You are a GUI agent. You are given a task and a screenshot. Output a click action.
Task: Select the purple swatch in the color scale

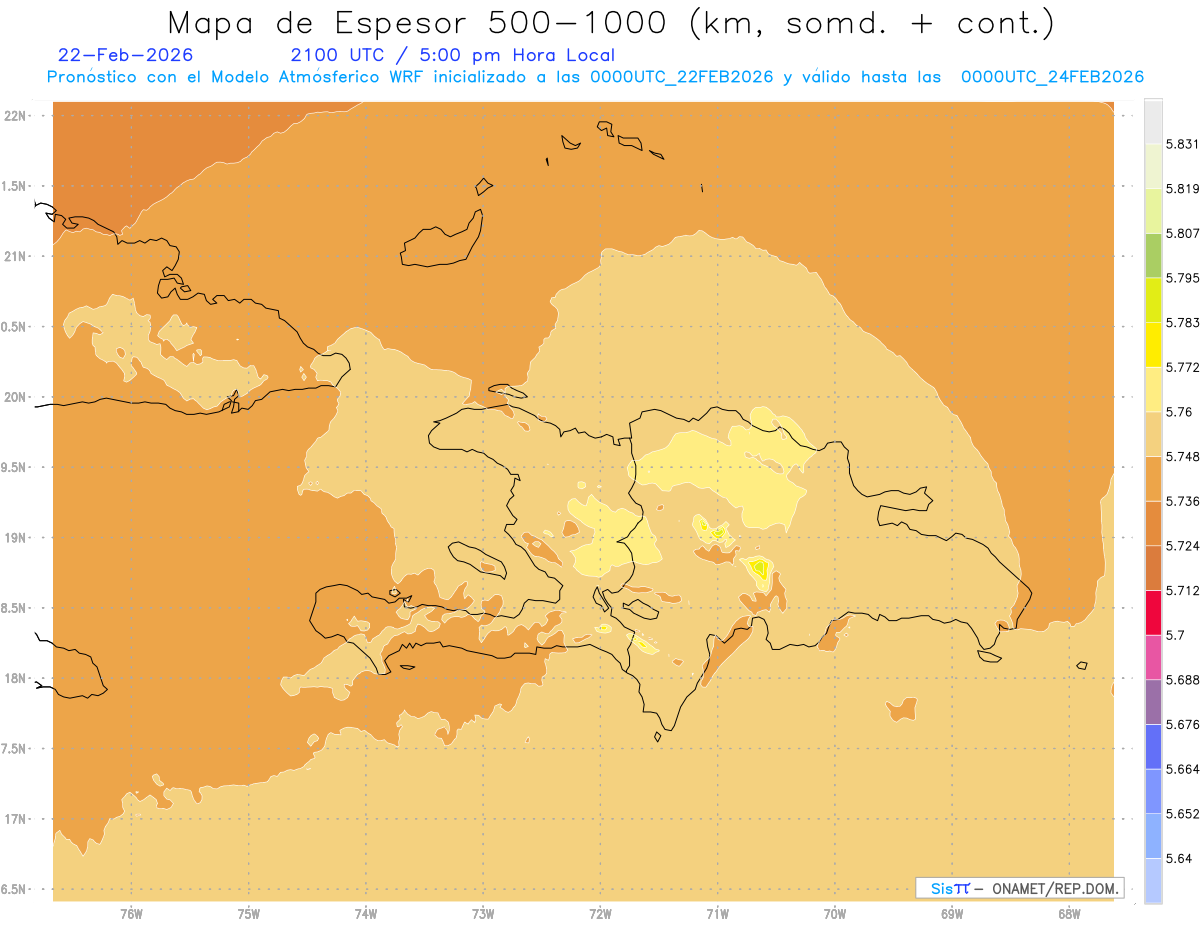coord(1153,701)
